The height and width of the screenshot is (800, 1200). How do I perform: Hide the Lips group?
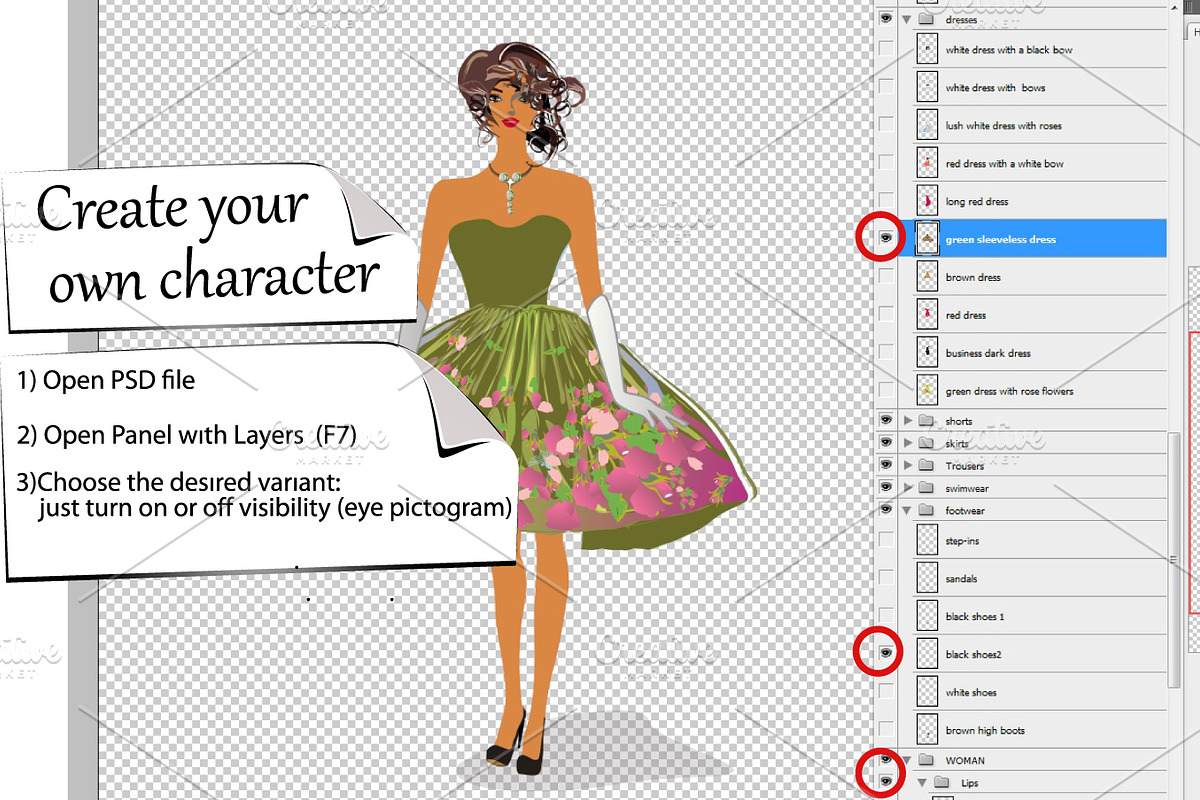pyautogui.click(x=886, y=781)
